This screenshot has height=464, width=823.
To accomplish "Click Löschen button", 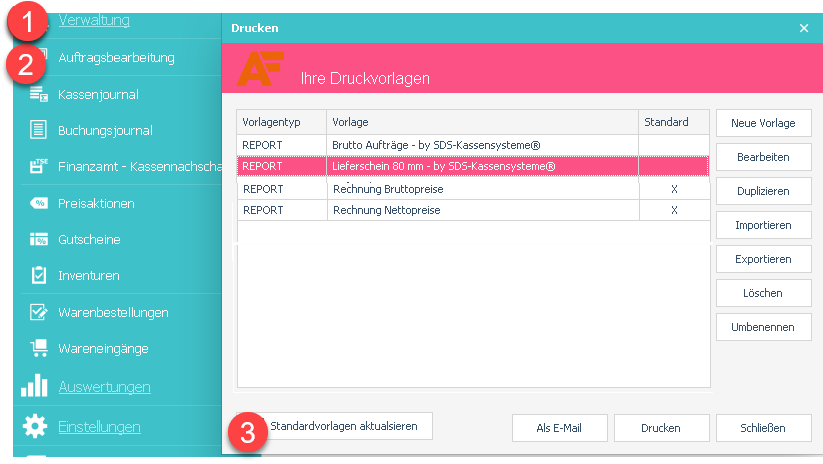I will [763, 293].
